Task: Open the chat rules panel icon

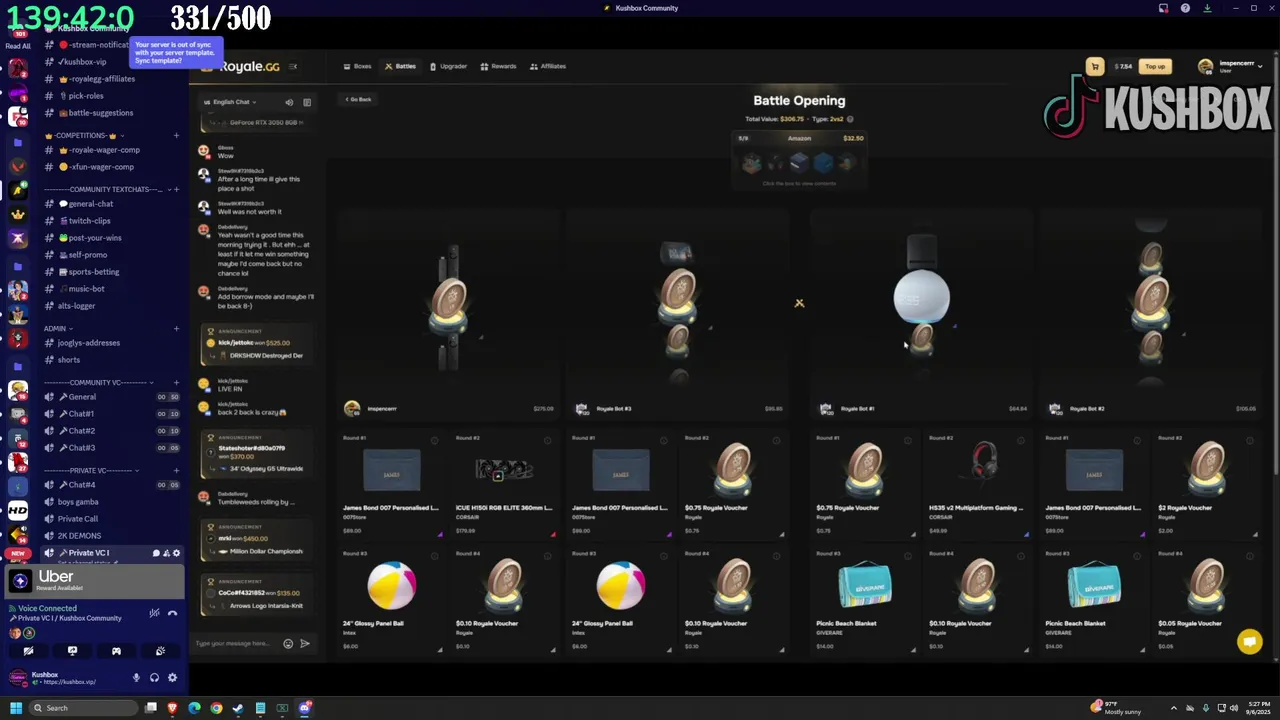Action: tap(307, 102)
